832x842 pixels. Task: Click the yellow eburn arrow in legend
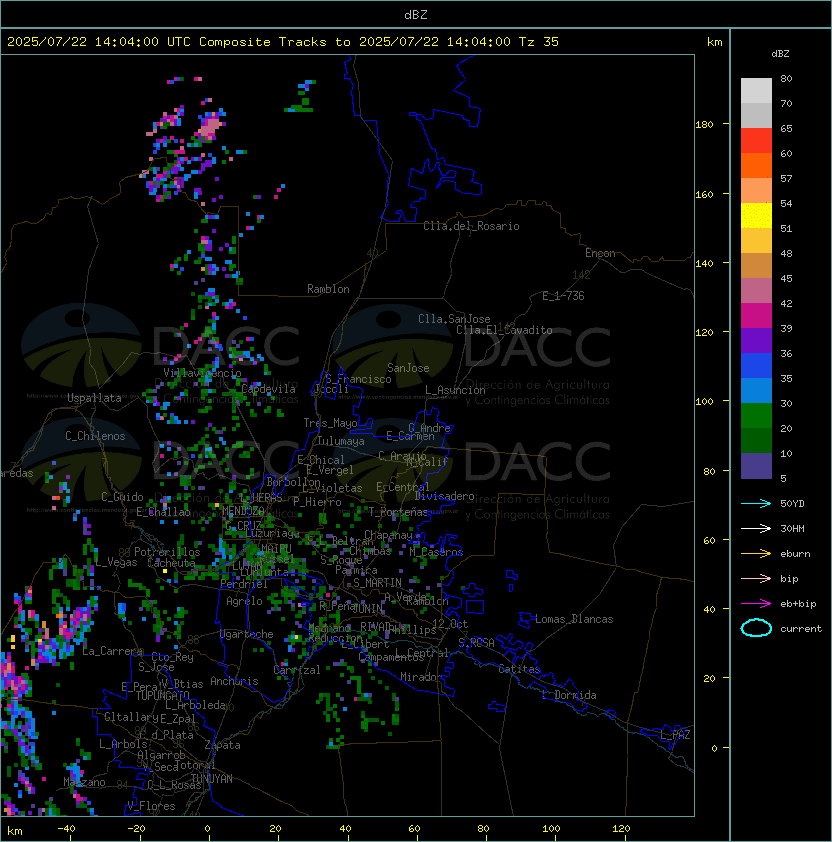point(756,554)
